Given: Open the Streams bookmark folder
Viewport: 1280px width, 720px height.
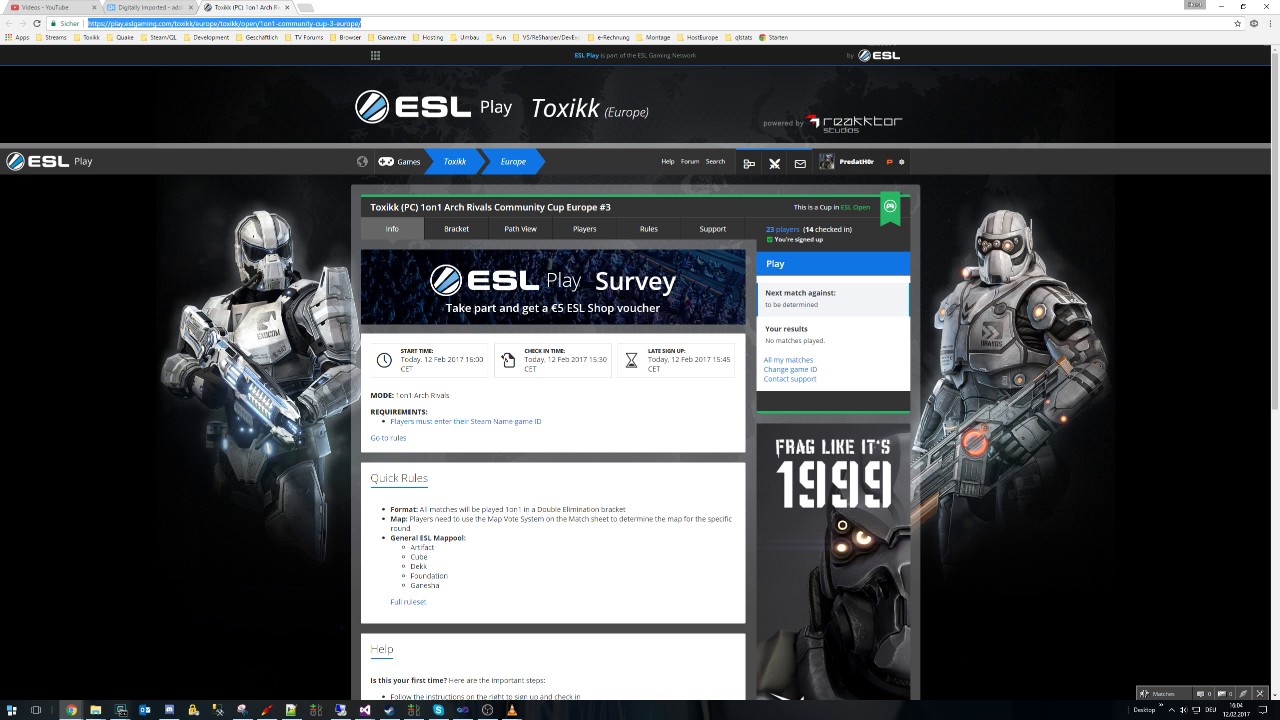Looking at the screenshot, I should 51,37.
